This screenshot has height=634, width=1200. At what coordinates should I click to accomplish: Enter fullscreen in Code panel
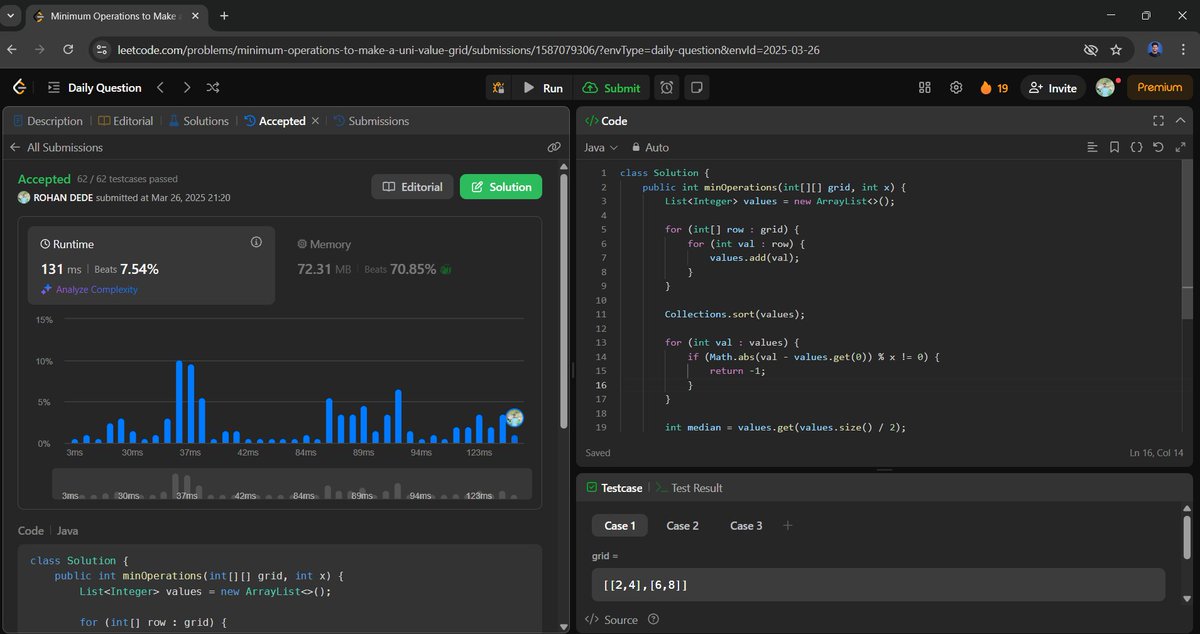pyautogui.click(x=1158, y=121)
